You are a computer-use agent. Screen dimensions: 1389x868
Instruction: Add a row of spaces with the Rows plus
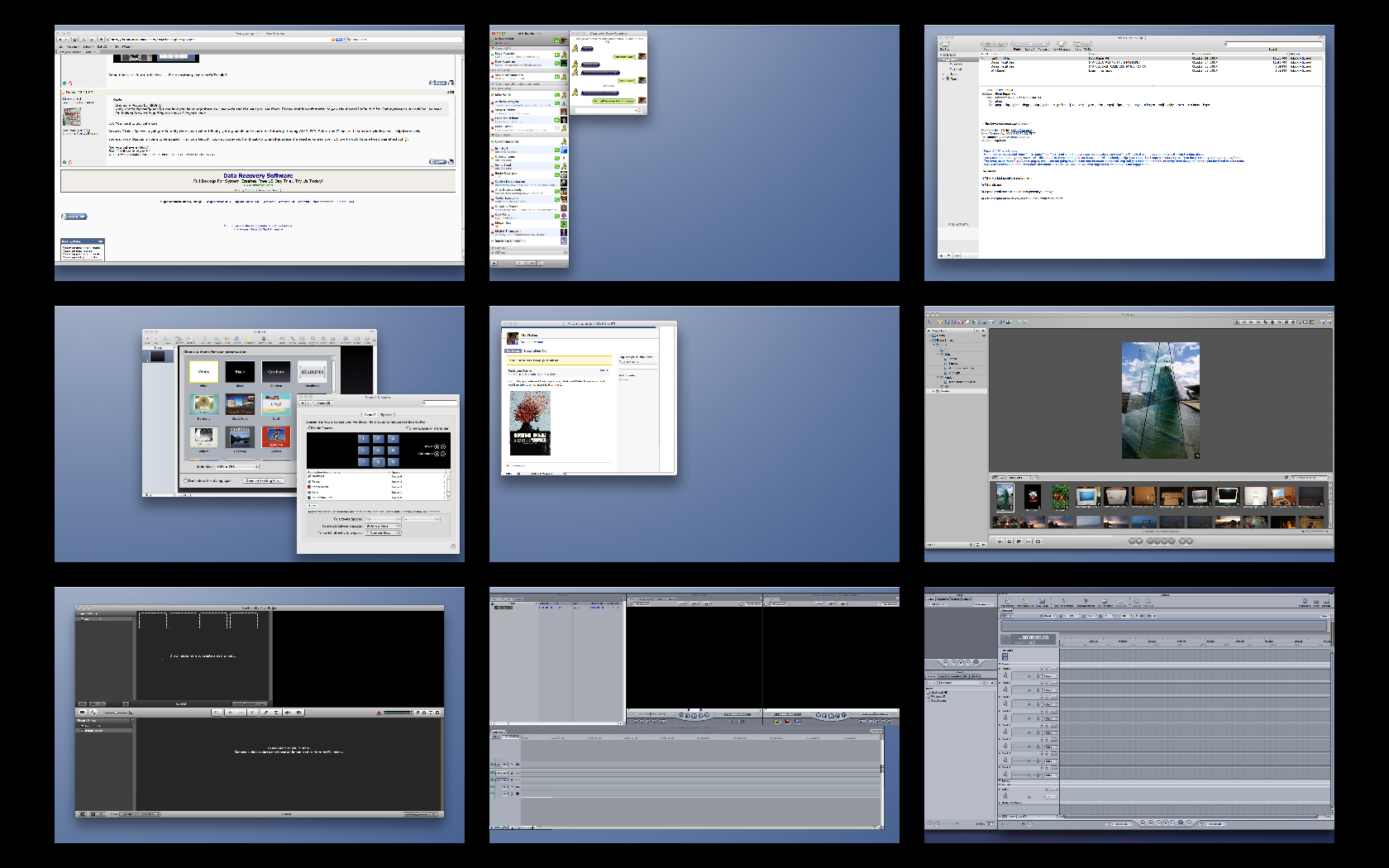[x=437, y=446]
